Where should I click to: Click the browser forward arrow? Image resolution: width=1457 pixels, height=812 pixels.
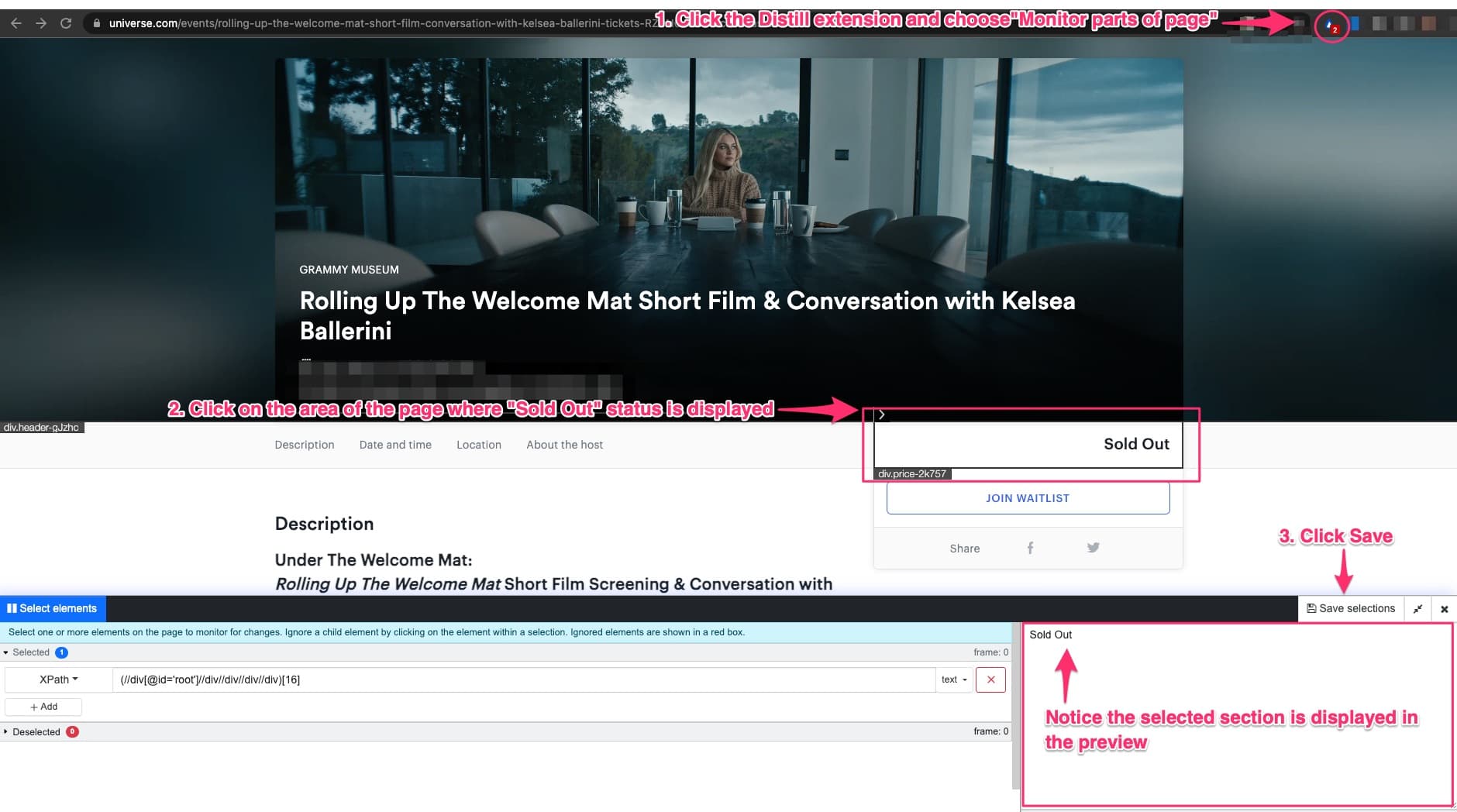pyautogui.click(x=41, y=23)
